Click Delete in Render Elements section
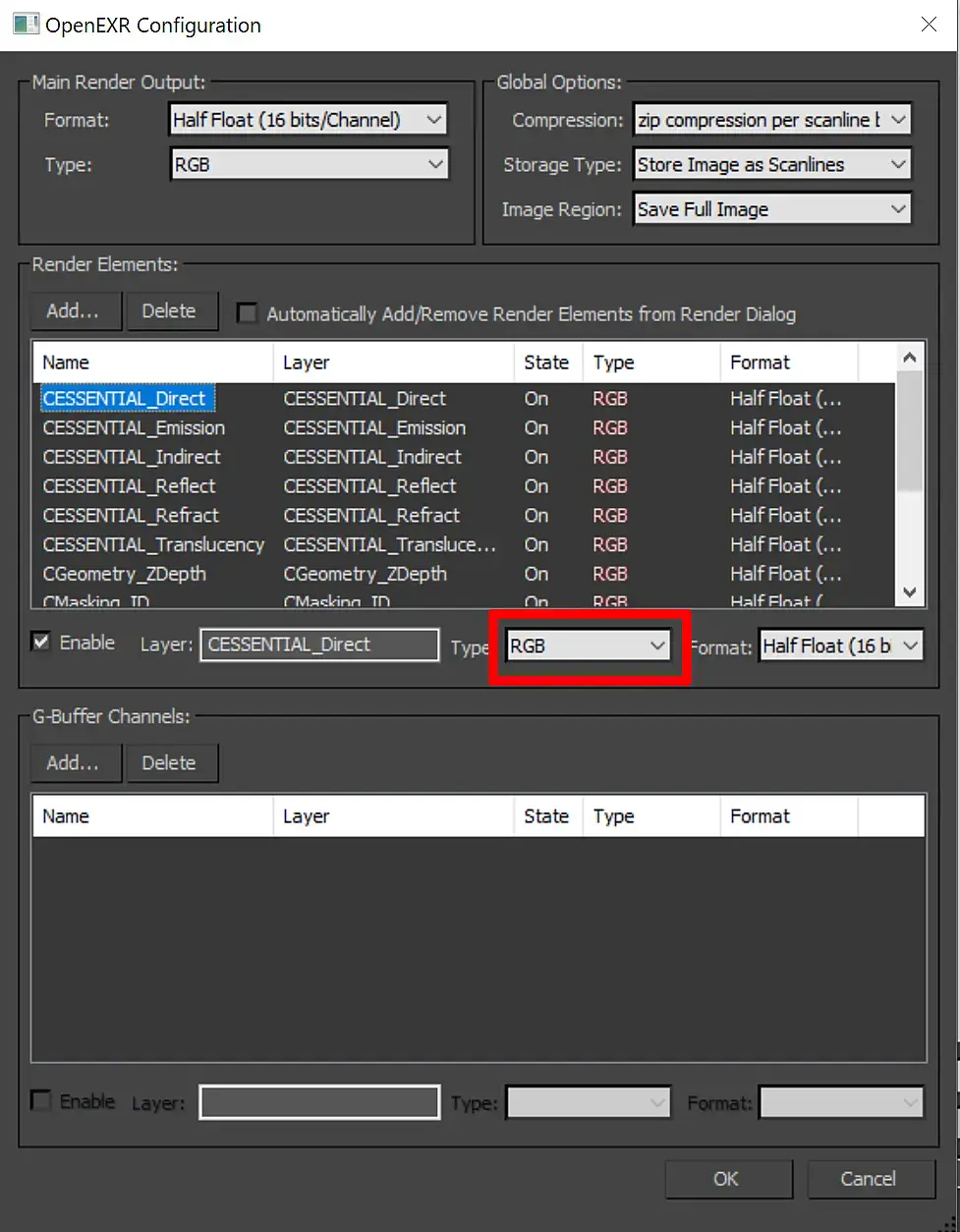This screenshot has height=1232, width=960. click(171, 310)
